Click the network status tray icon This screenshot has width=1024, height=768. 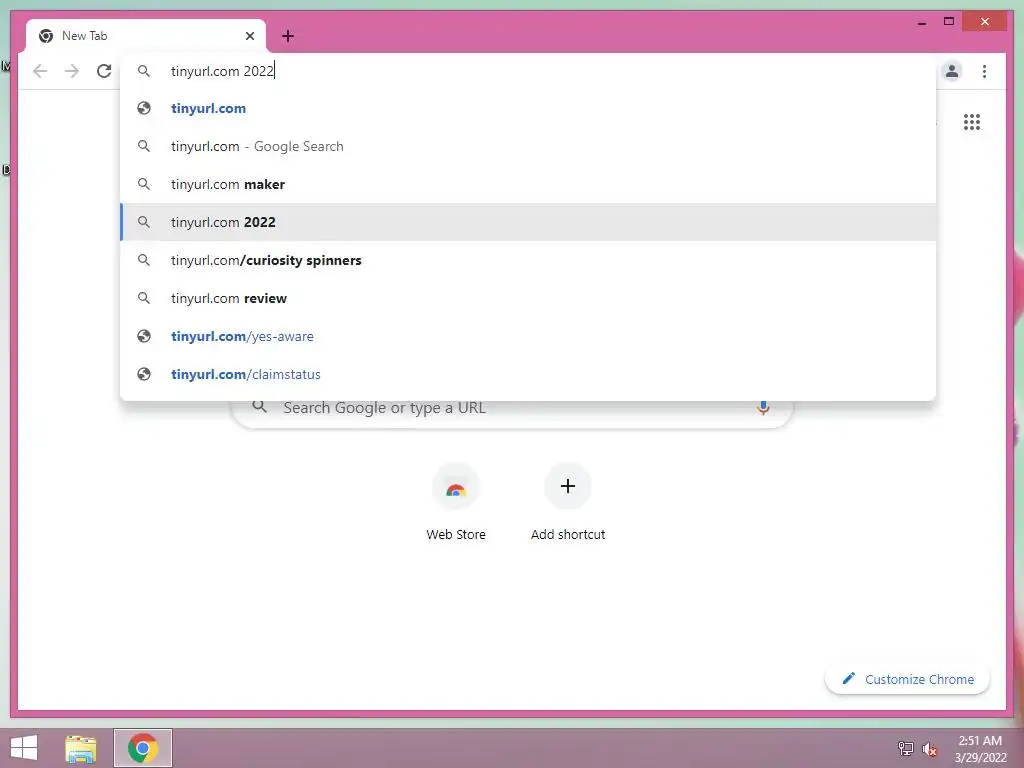(x=905, y=748)
